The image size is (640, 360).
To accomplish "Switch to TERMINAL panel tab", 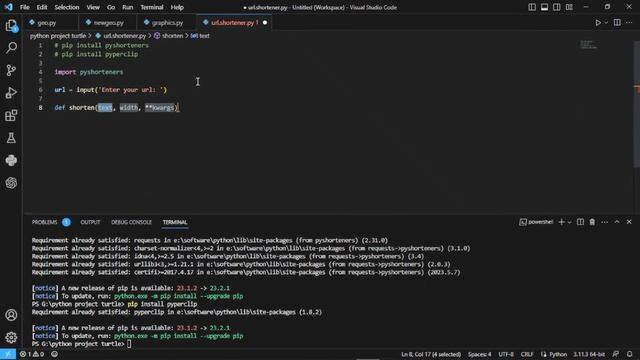I will click(x=175, y=222).
